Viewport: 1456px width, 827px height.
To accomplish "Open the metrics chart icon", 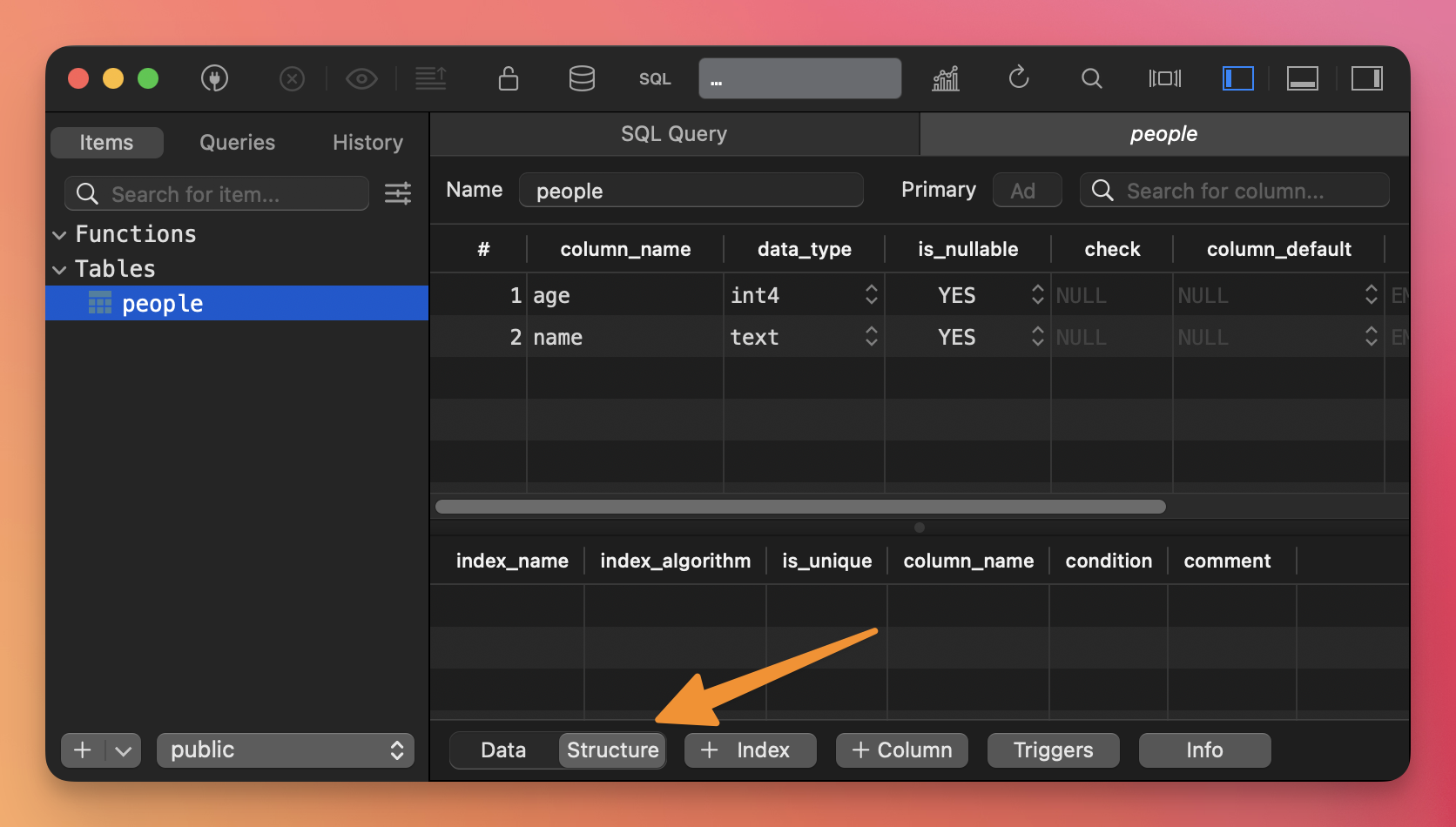I will coord(946,79).
